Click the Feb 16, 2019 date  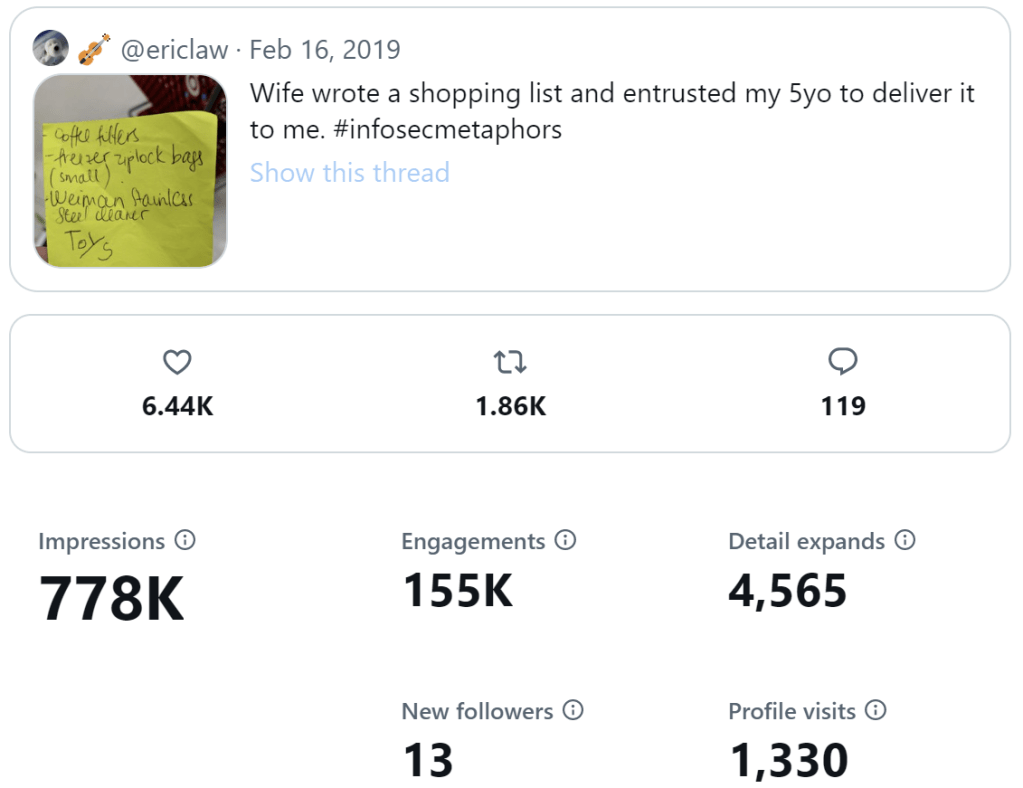point(324,49)
